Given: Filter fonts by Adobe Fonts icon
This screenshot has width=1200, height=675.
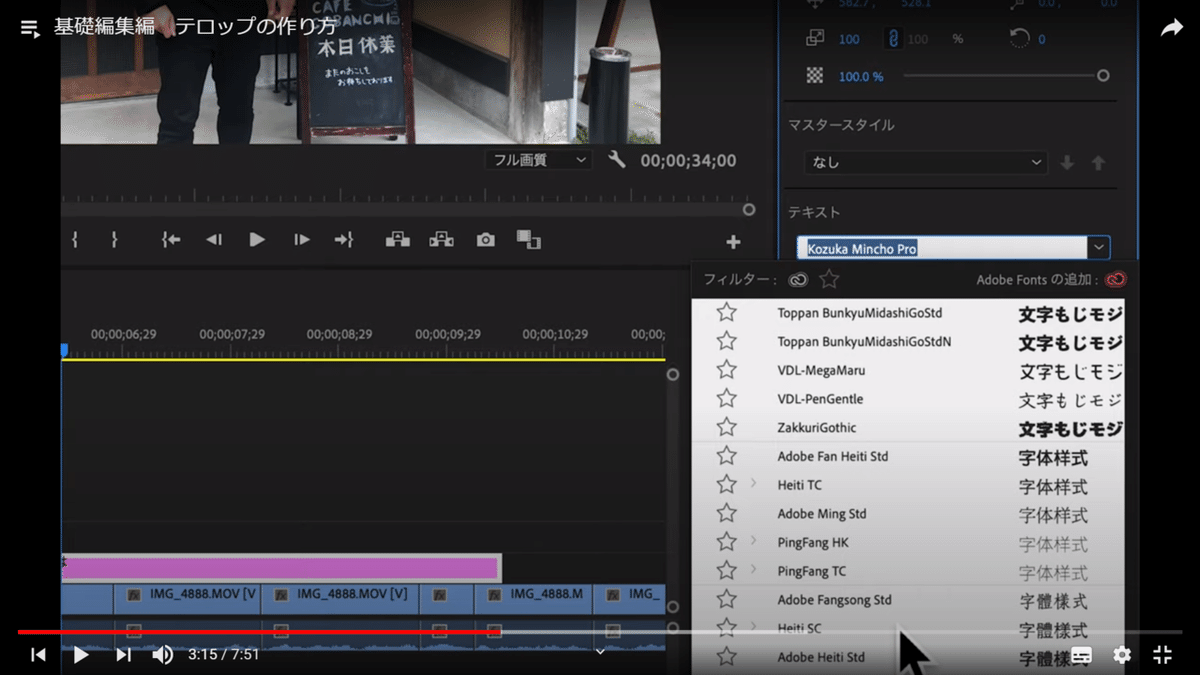Looking at the screenshot, I should point(797,280).
